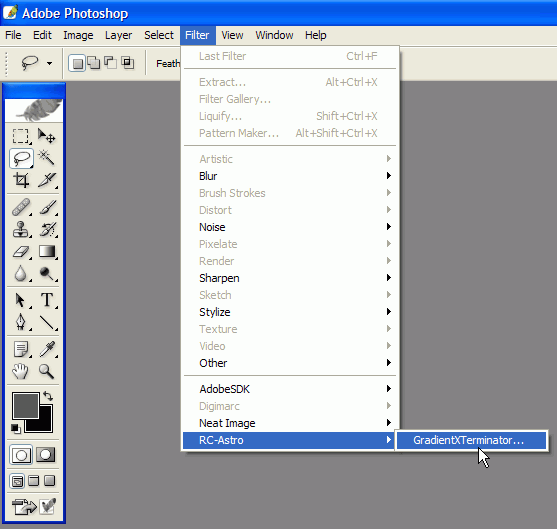Select the Notes tool
The width and height of the screenshot is (557, 529).
pyautogui.click(x=21, y=349)
